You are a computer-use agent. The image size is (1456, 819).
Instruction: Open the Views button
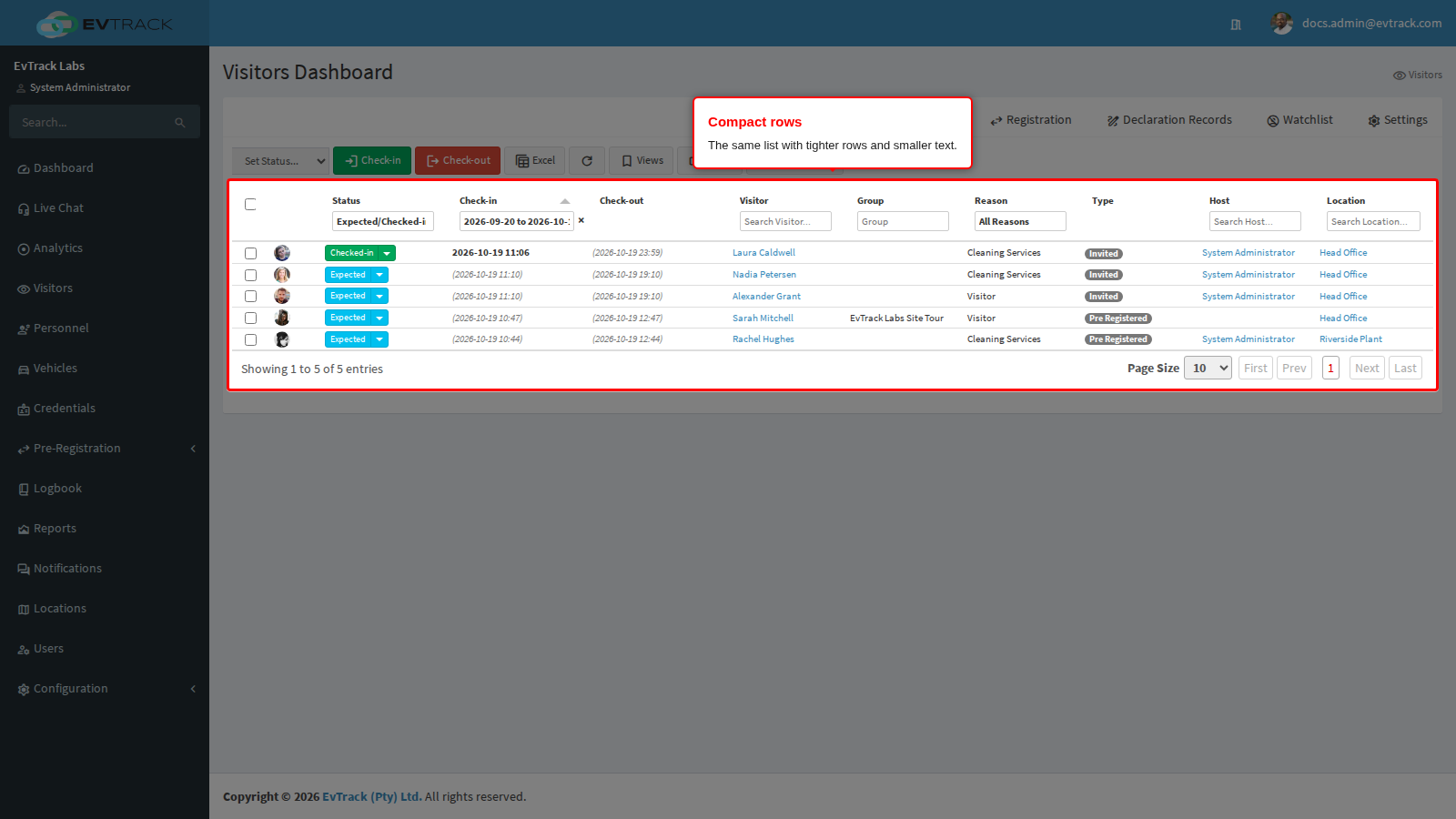pos(642,160)
